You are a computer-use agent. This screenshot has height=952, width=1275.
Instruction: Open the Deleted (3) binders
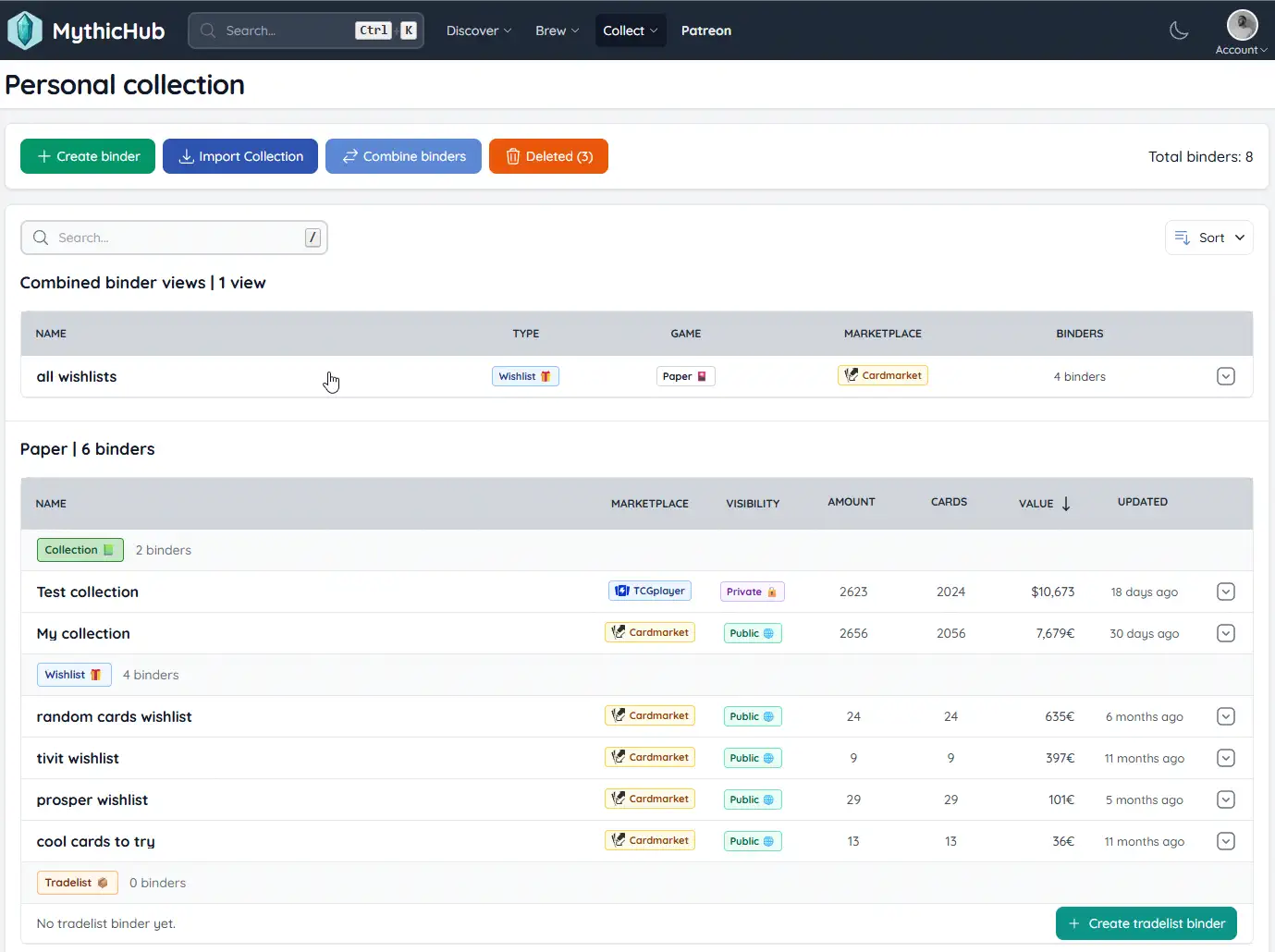point(548,156)
